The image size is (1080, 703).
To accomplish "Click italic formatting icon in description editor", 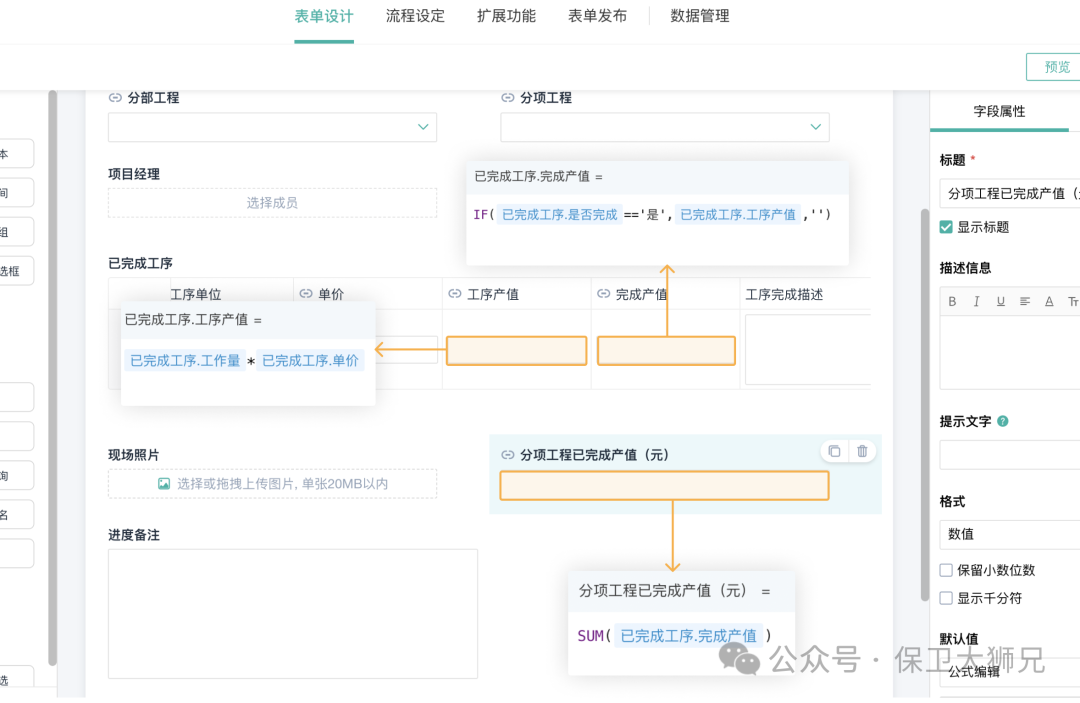I will click(x=976, y=300).
